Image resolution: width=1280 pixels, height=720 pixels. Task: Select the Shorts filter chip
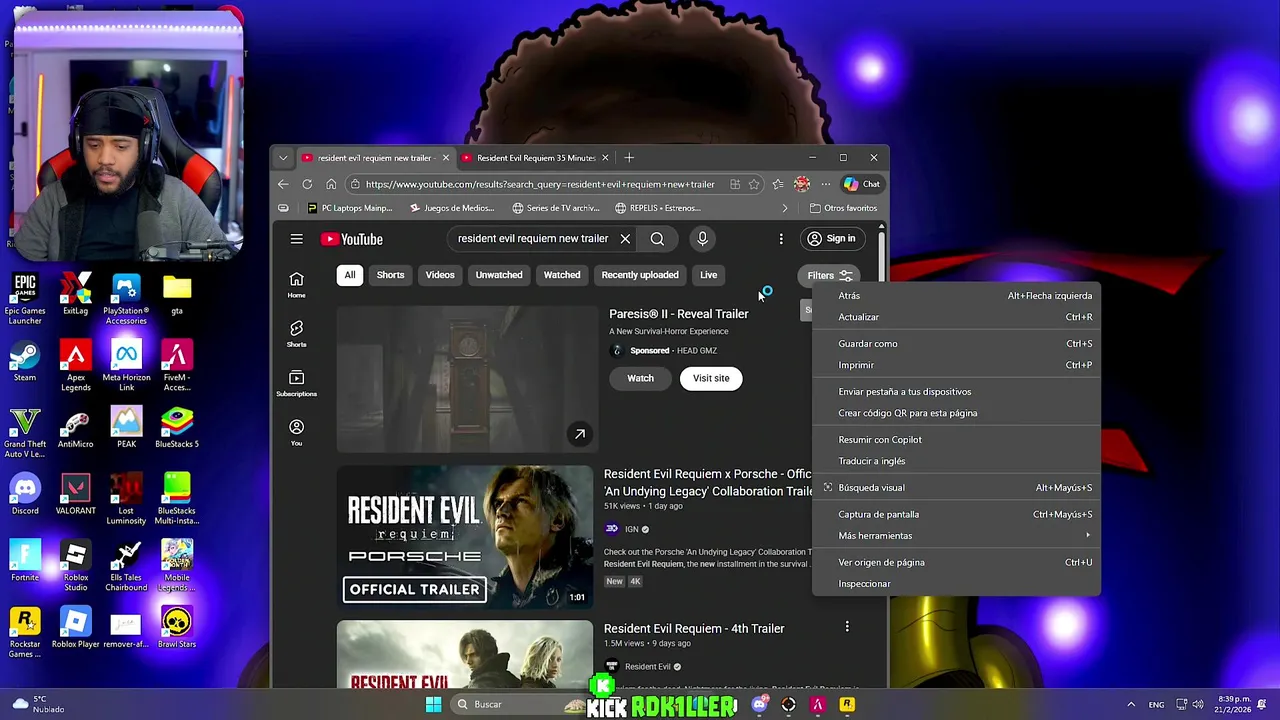point(390,275)
